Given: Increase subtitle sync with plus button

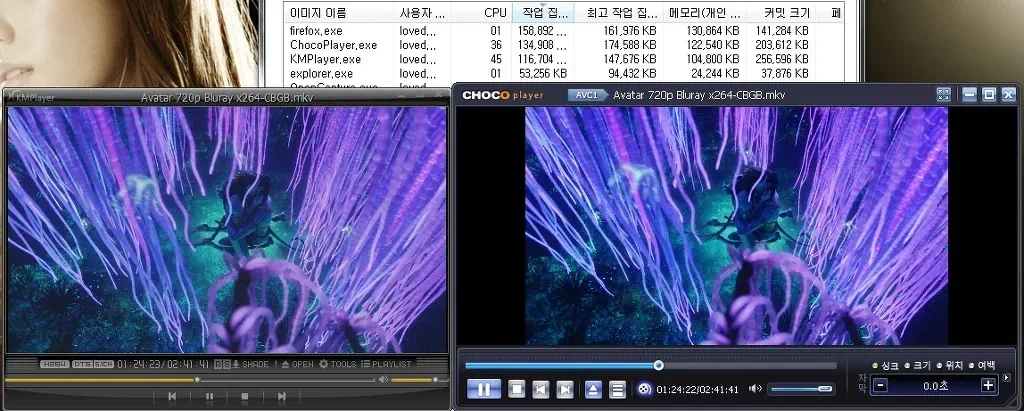Looking at the screenshot, I should (988, 385).
